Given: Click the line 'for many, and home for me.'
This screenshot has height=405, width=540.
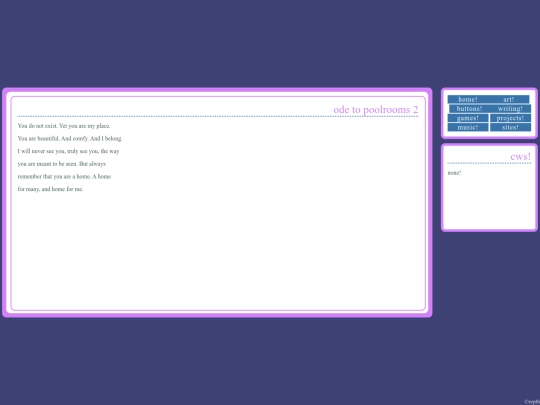Looking at the screenshot, I should point(50,189).
